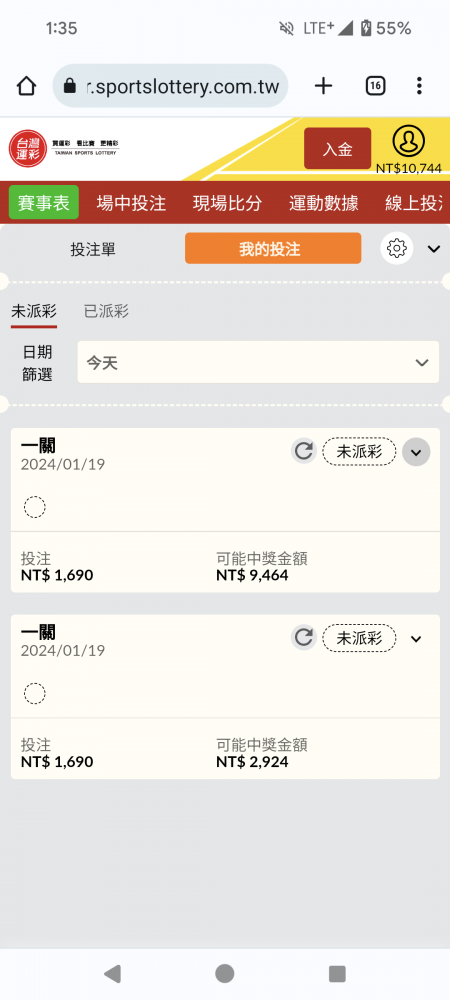Refresh the first 一關 bet with NT$ 9,464
The height and width of the screenshot is (1000, 450).
304,452
